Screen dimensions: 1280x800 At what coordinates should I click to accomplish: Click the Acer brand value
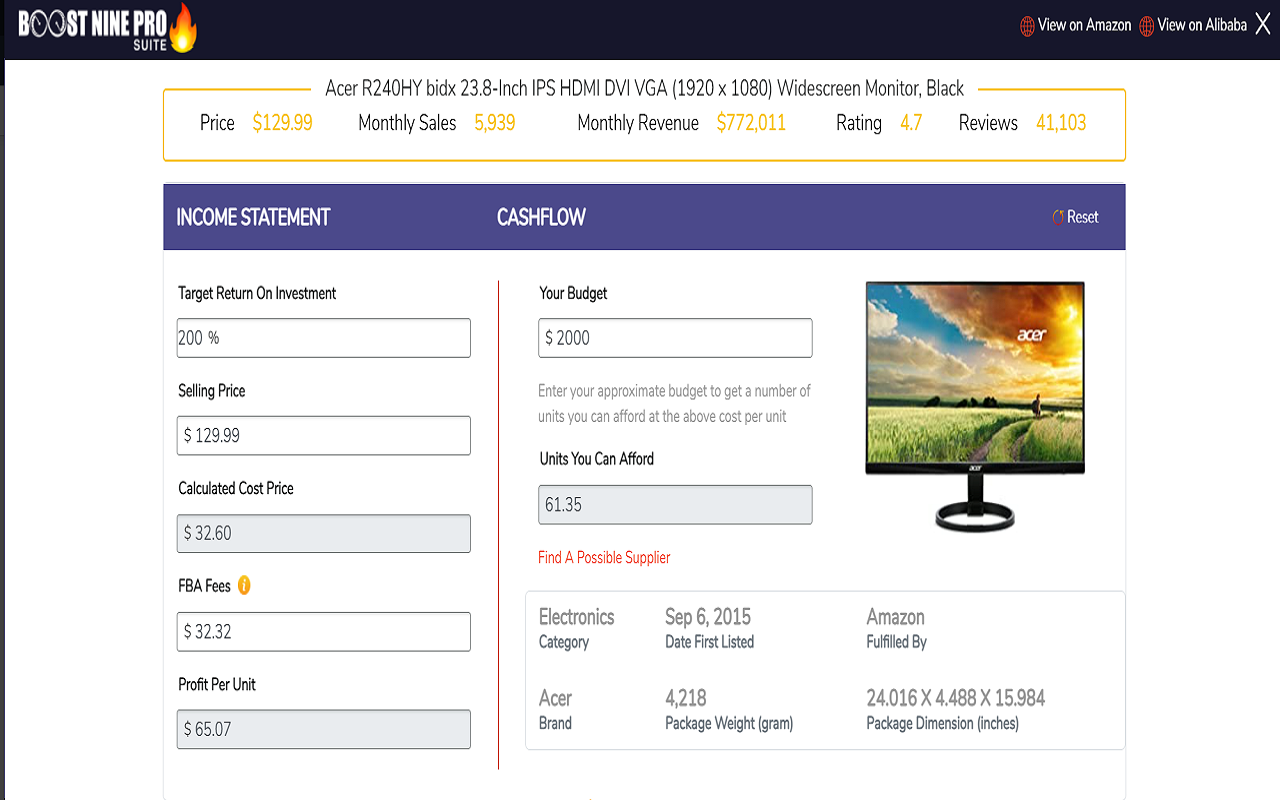pyautogui.click(x=555, y=698)
